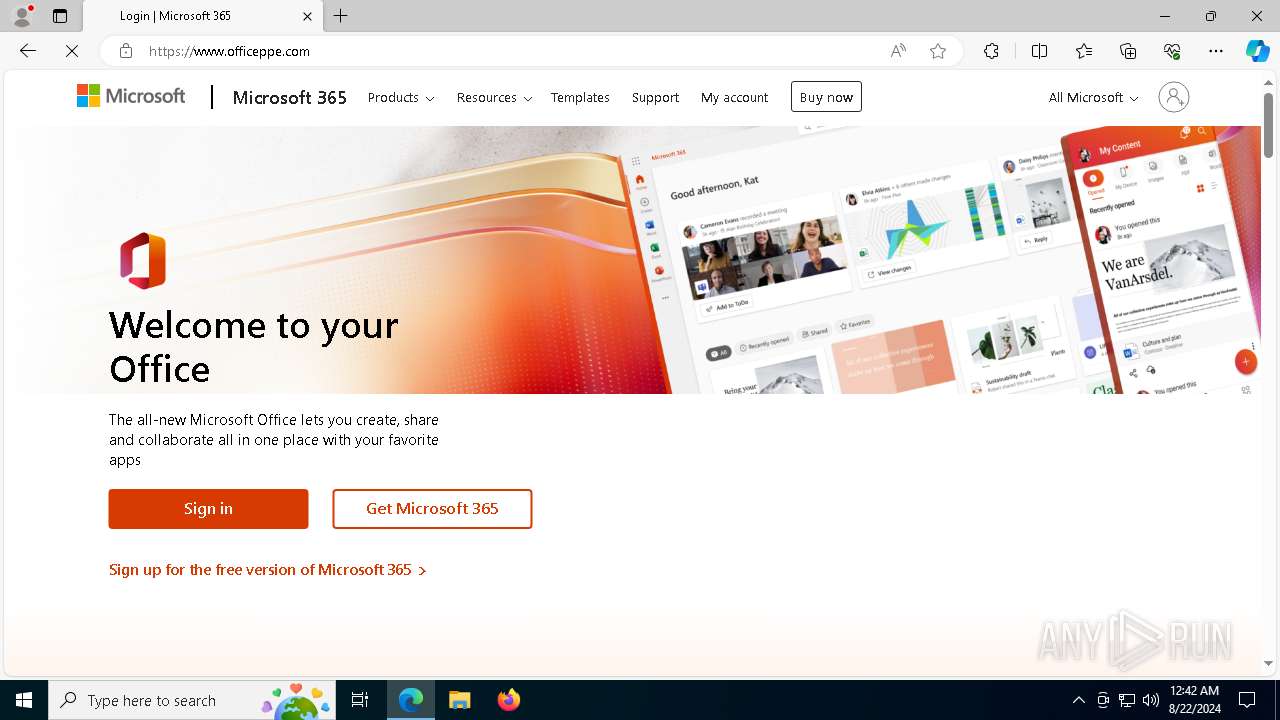Click the taskbar clock and date
The height and width of the screenshot is (720, 1280).
(1194, 700)
